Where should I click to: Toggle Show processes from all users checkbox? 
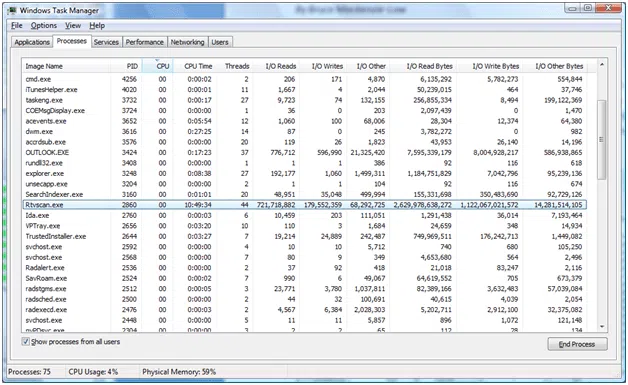pyautogui.click(x=26, y=342)
